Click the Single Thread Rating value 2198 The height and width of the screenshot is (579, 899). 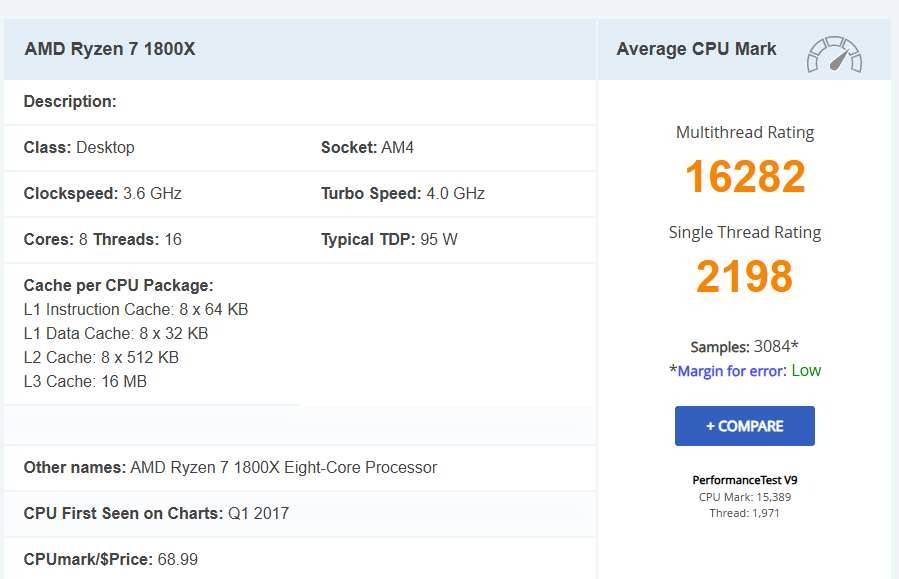coord(745,277)
